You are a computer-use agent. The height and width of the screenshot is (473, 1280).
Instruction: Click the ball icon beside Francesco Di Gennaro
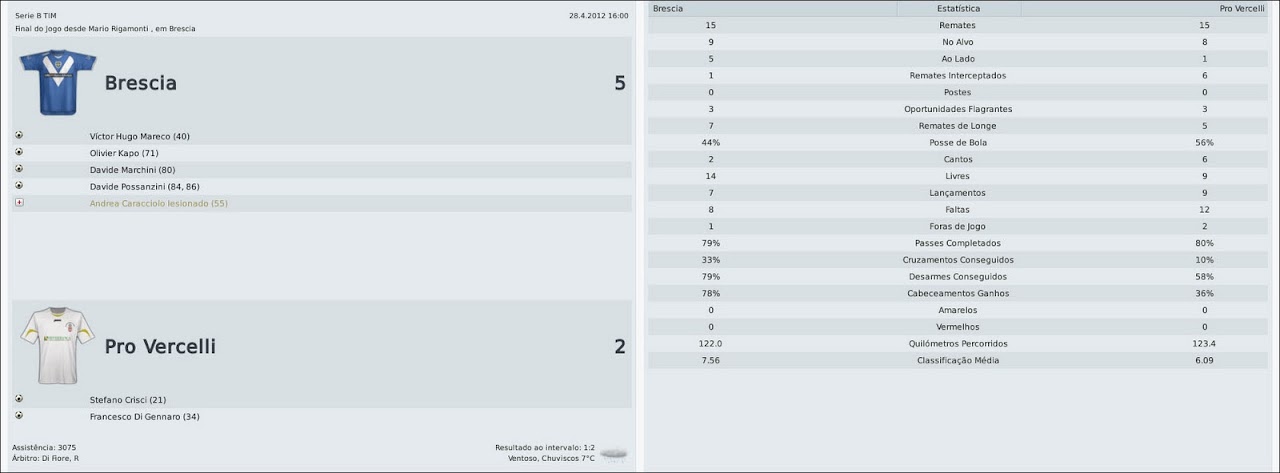[19, 415]
